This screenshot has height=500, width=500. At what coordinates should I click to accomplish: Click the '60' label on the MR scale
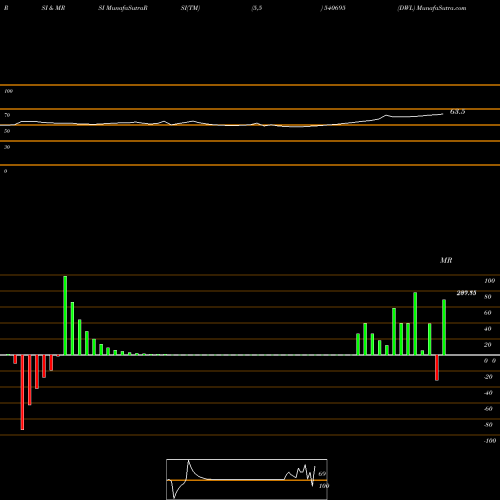coord(488,313)
